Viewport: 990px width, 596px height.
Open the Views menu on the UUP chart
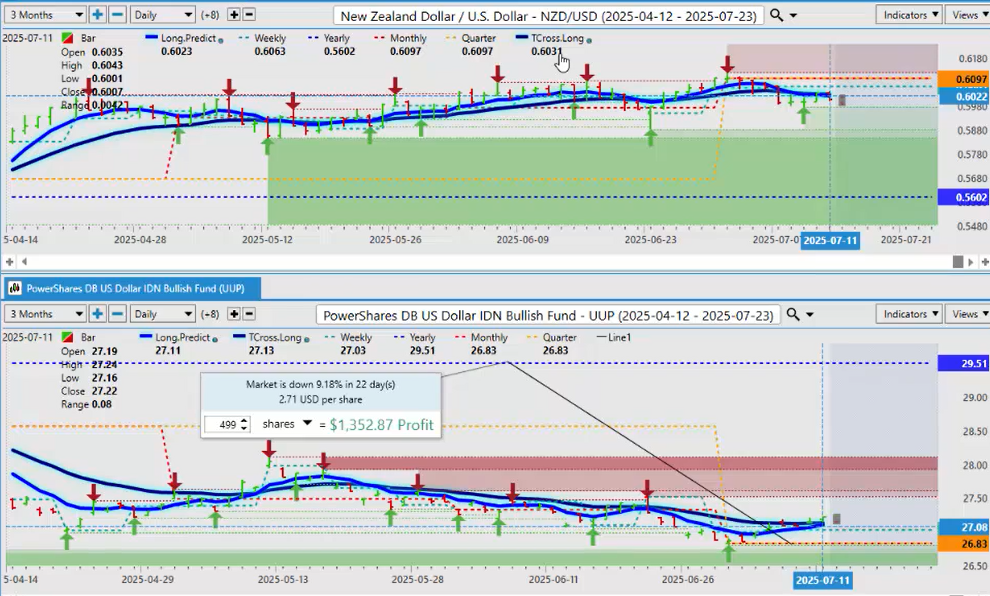coord(968,314)
